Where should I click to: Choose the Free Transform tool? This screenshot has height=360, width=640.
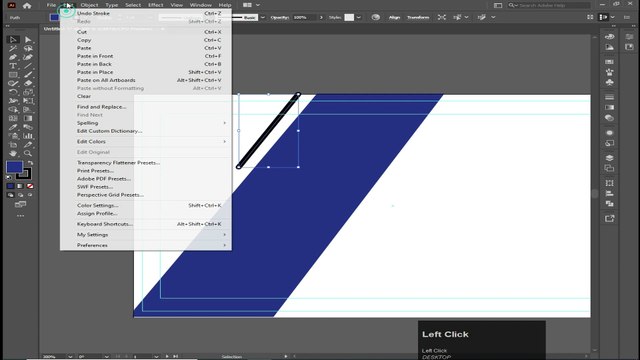point(28,101)
